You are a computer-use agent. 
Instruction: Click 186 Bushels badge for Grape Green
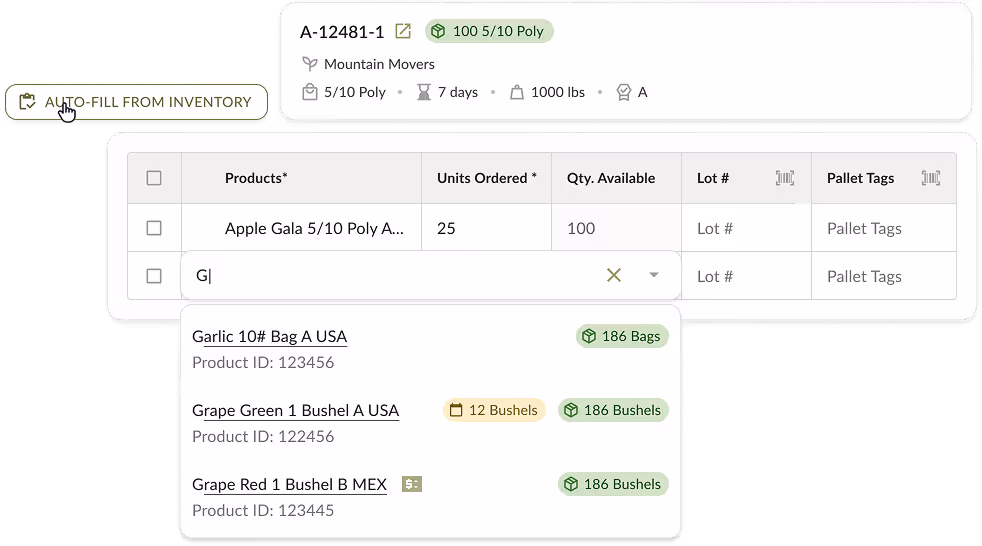tap(613, 410)
